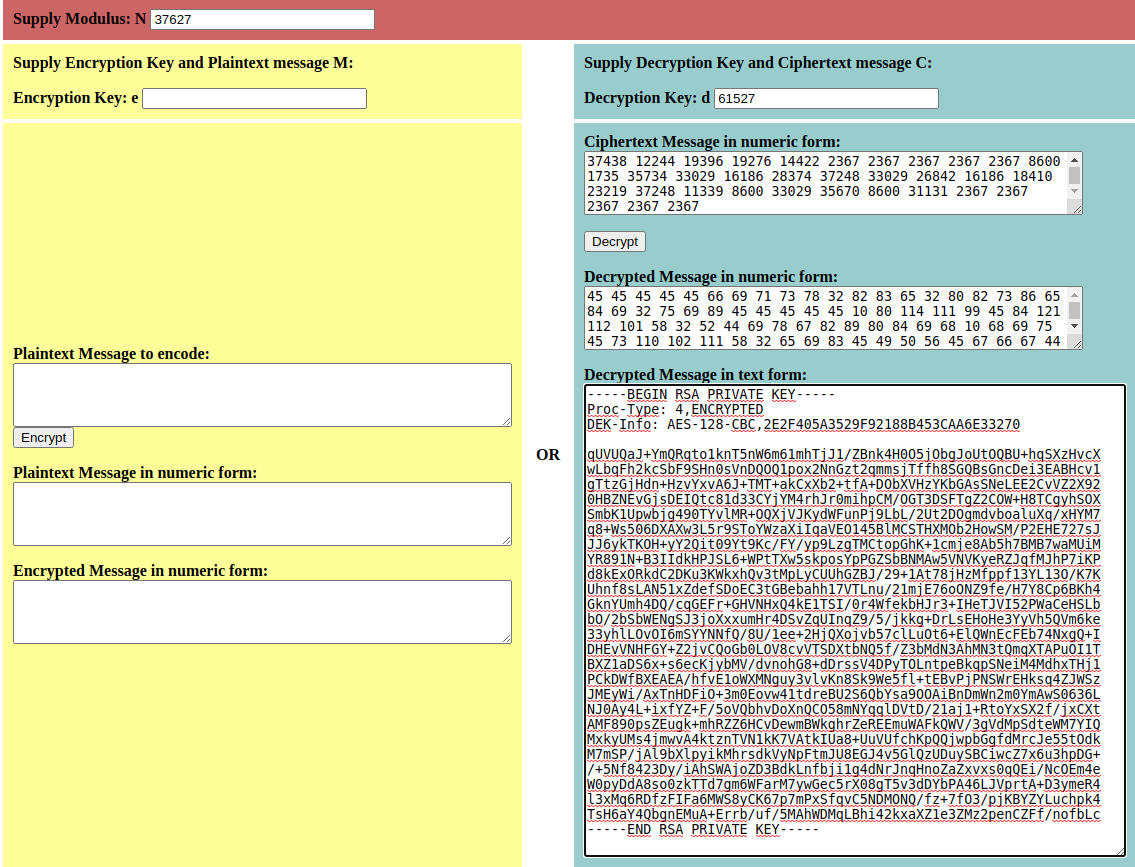The height and width of the screenshot is (867, 1135).
Task: Click the '-----BEGIN RSA PRIVATE KEY-----' line
Action: tap(711, 394)
